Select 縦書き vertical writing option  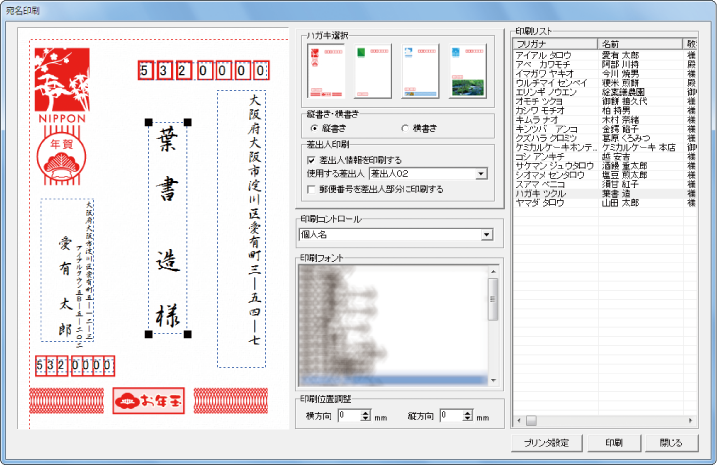[x=314, y=128]
